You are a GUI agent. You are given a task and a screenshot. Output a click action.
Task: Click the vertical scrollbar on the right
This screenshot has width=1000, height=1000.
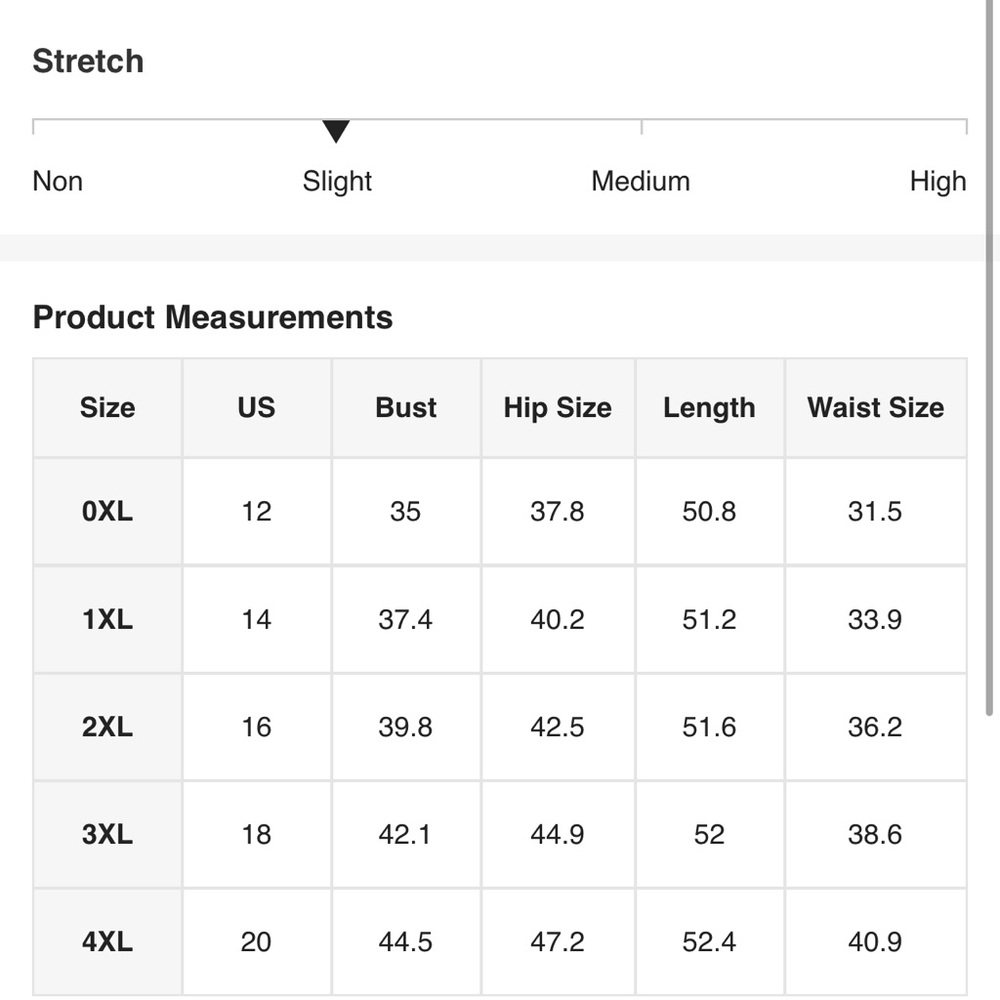point(989,357)
